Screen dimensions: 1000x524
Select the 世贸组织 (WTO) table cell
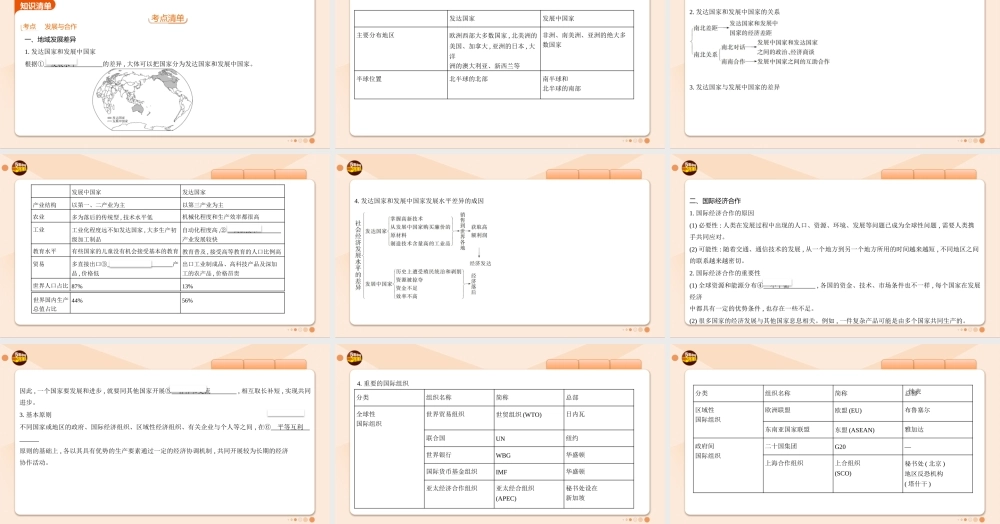coord(519,414)
